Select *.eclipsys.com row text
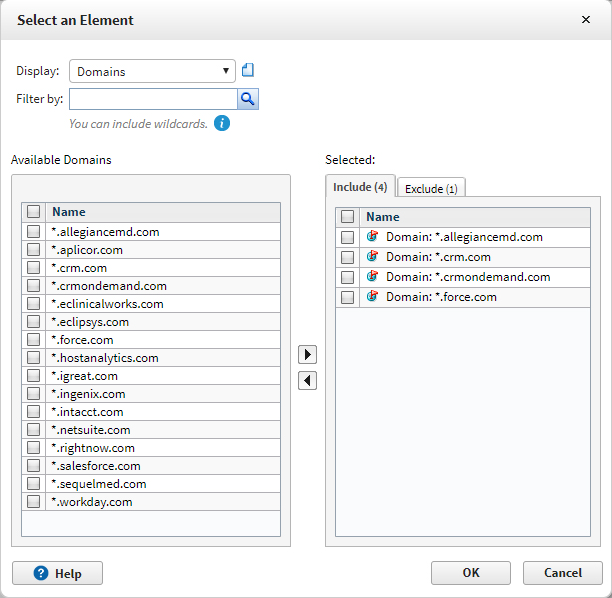The width and height of the screenshot is (612, 598). 90,322
